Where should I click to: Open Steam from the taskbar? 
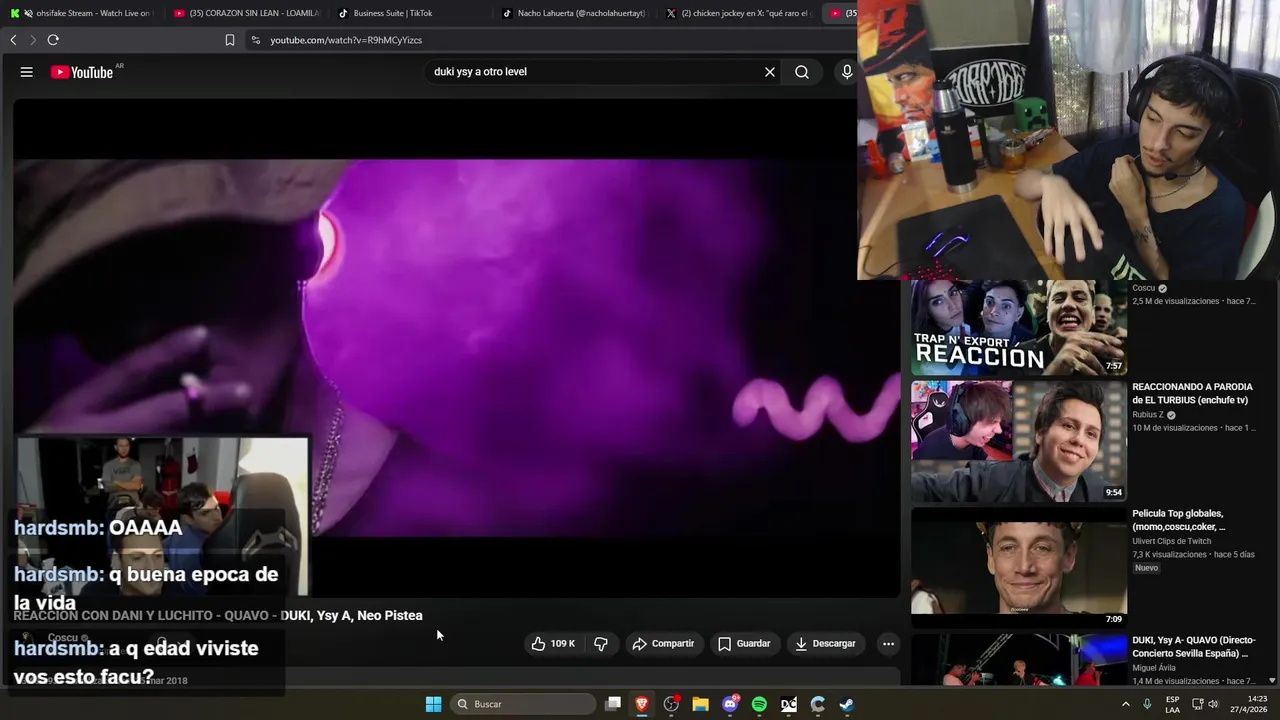tap(847, 704)
